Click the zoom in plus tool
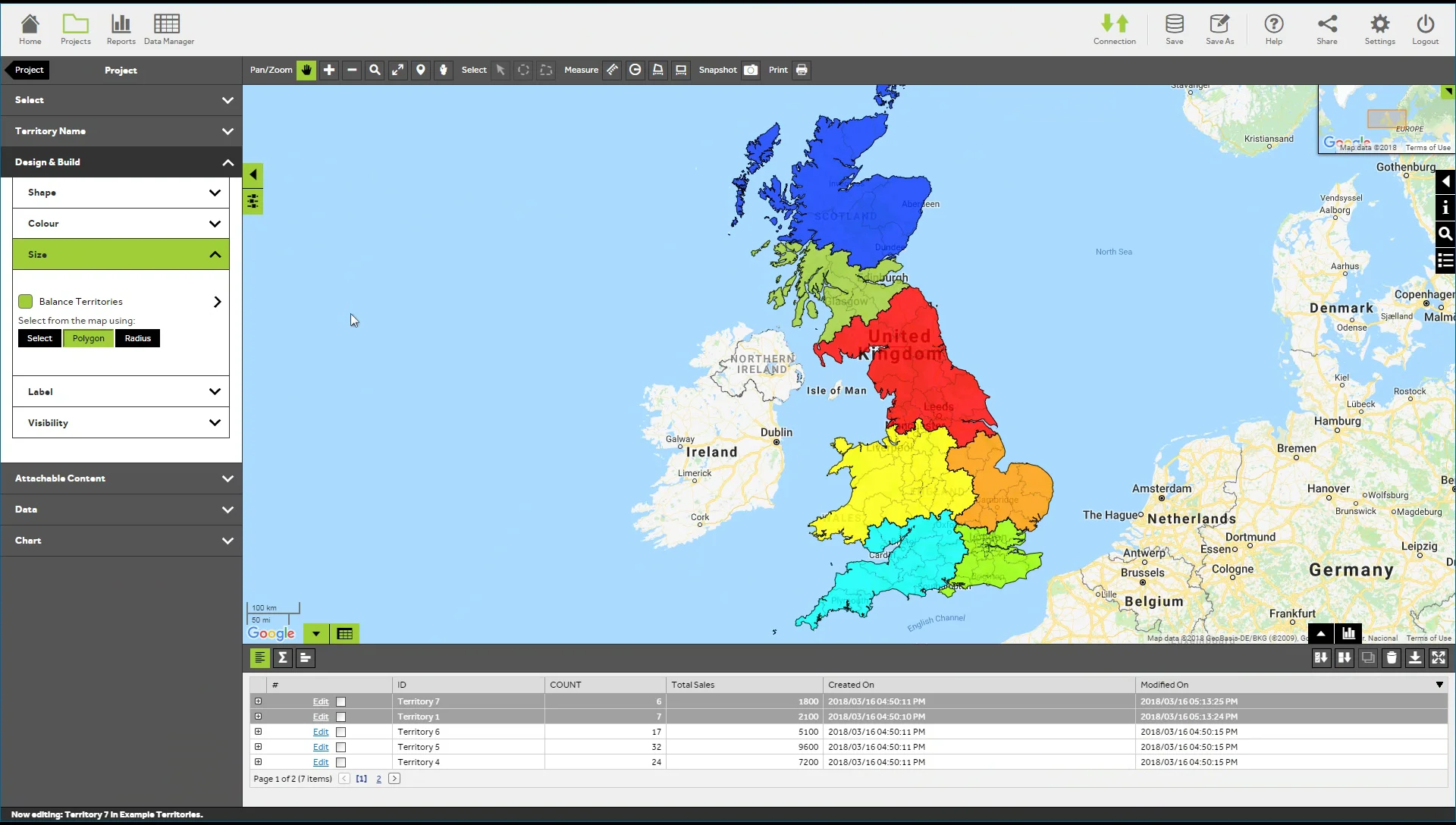This screenshot has height=825, width=1456. [328, 70]
